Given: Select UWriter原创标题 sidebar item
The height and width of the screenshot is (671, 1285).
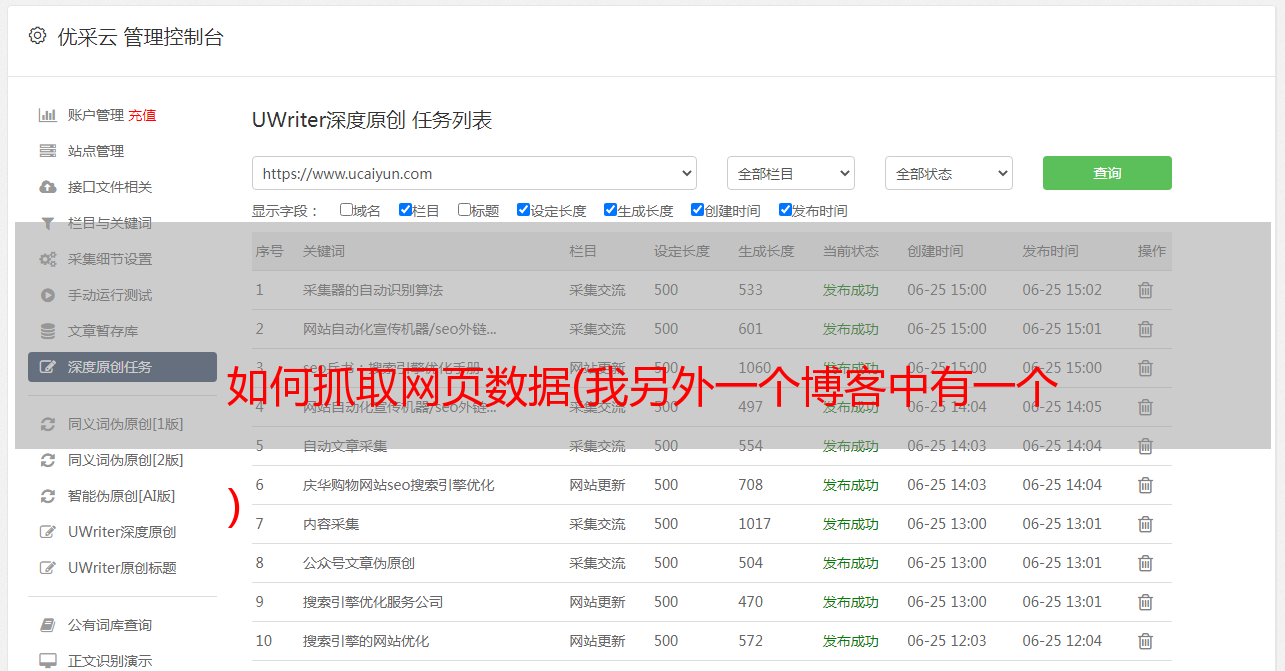Looking at the screenshot, I should [x=122, y=568].
